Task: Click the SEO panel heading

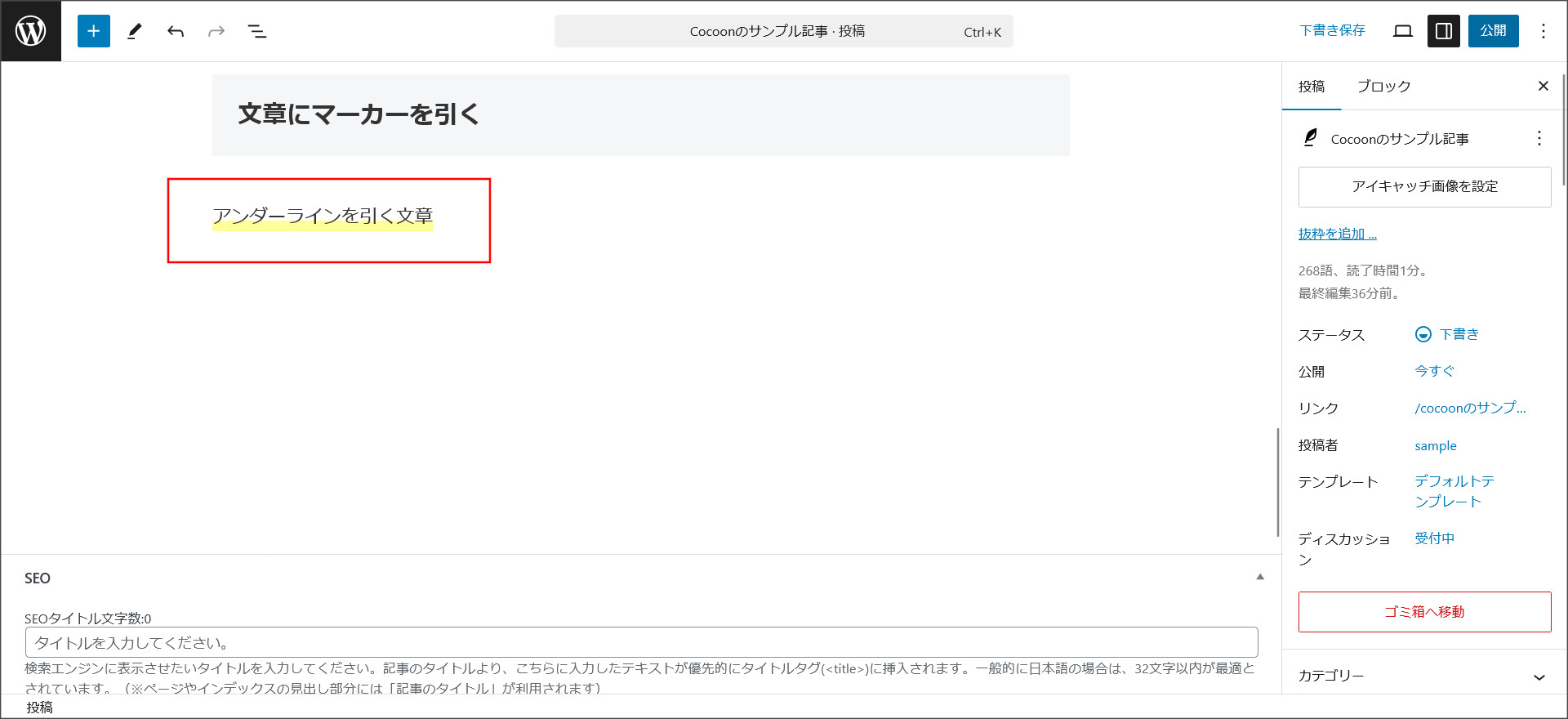Action: (38, 578)
